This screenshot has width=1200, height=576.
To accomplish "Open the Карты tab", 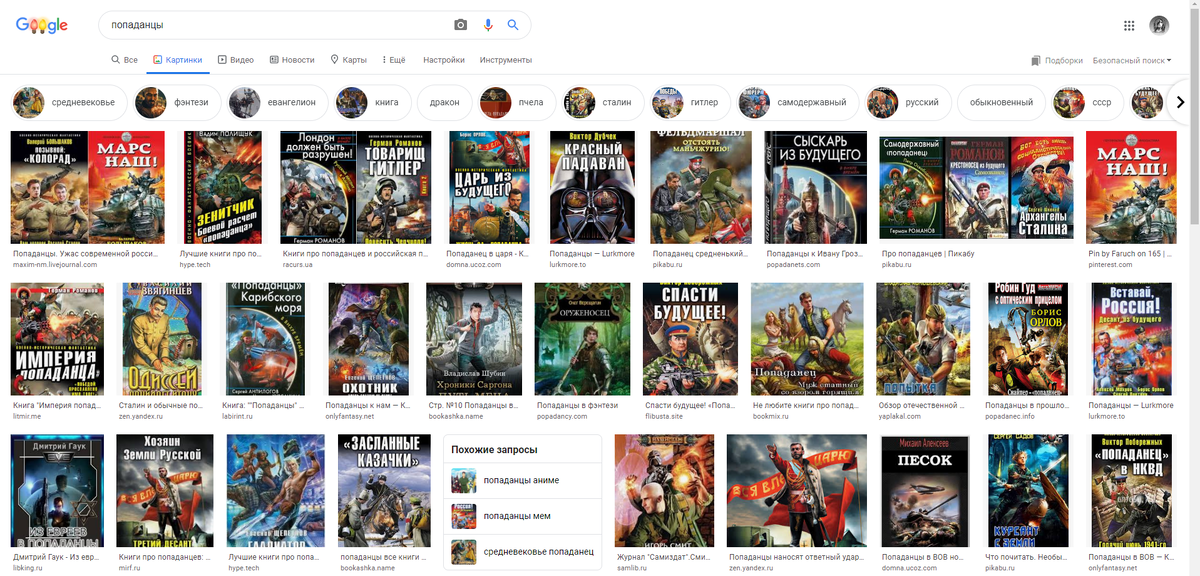I will (x=349, y=60).
